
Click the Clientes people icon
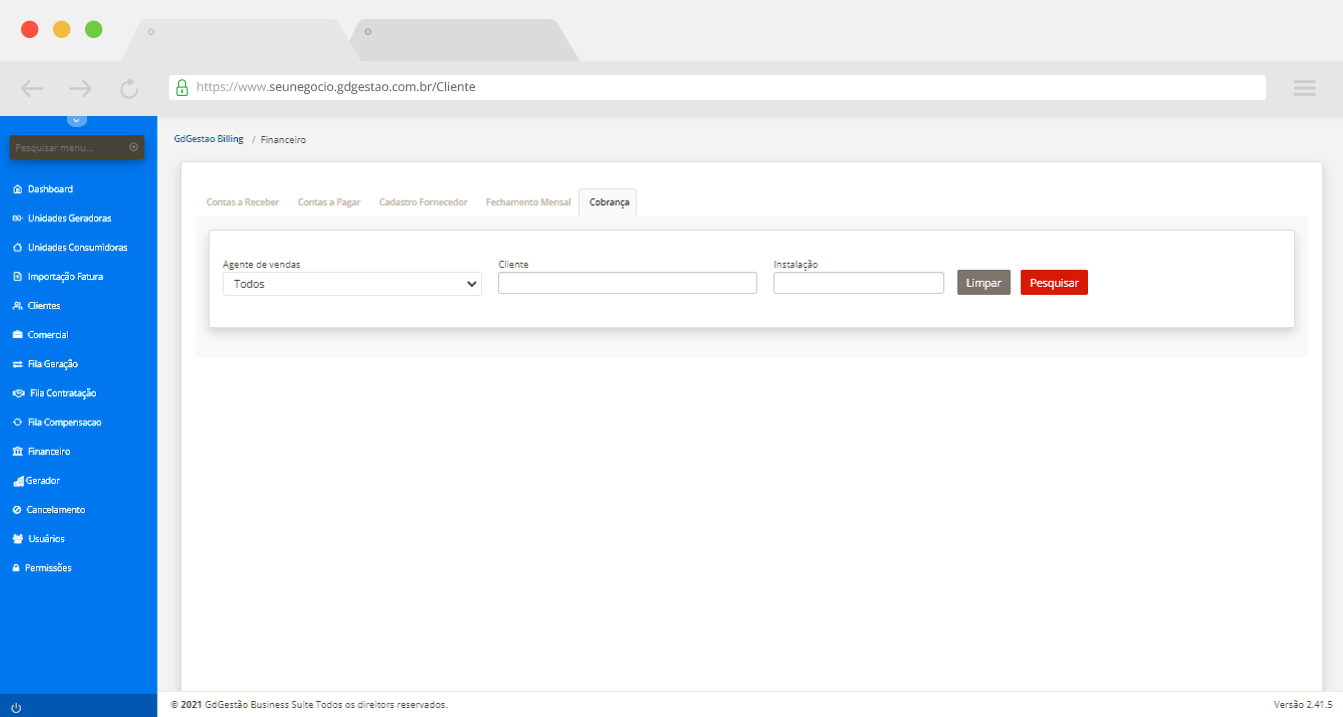17,306
